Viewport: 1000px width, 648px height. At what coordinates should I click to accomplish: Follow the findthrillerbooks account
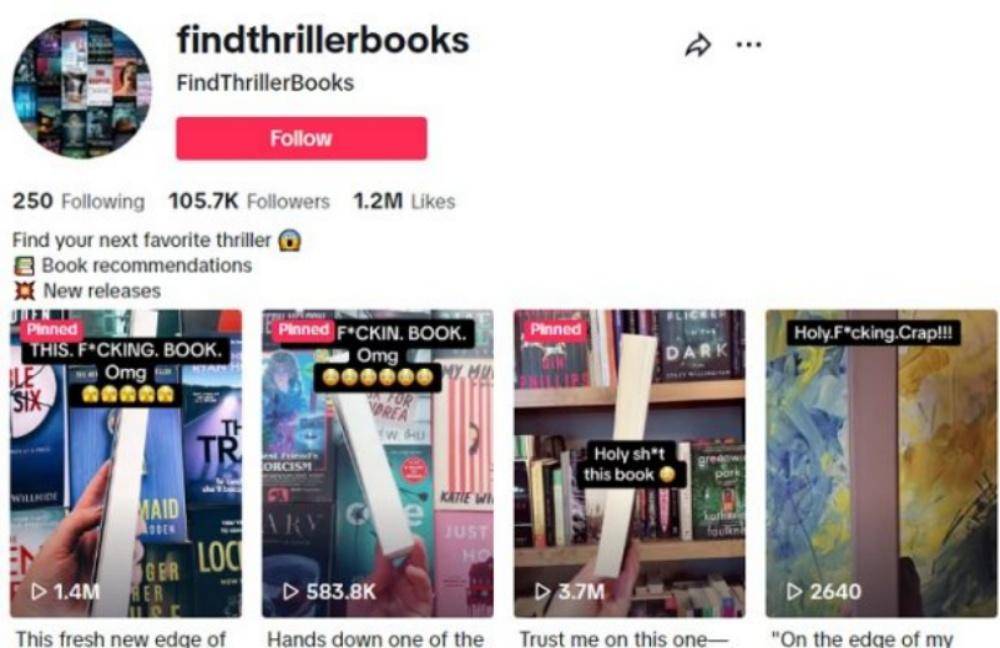tap(302, 138)
